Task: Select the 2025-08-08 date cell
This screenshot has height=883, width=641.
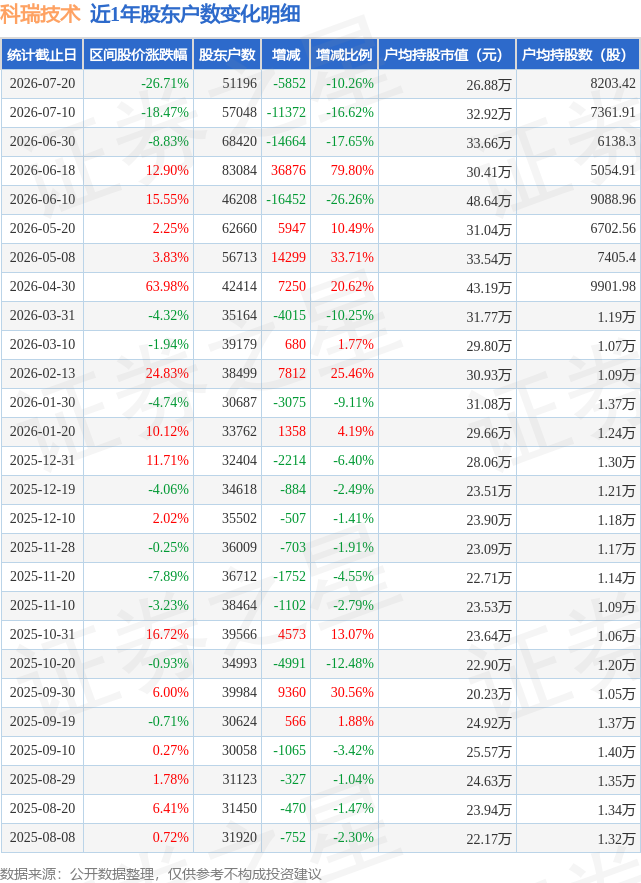Action: (42, 837)
